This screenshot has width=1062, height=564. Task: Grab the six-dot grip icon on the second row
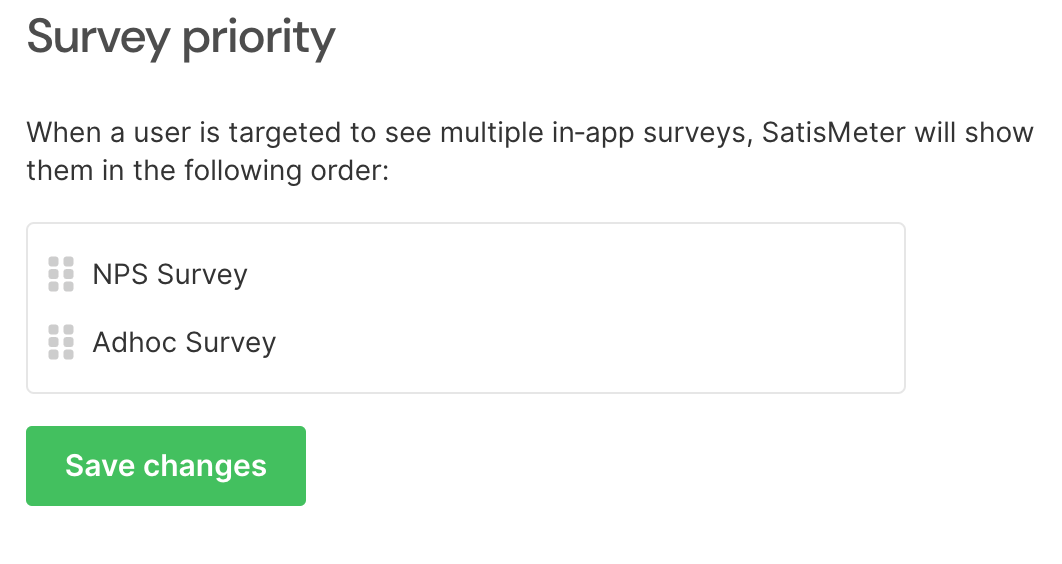click(61, 342)
